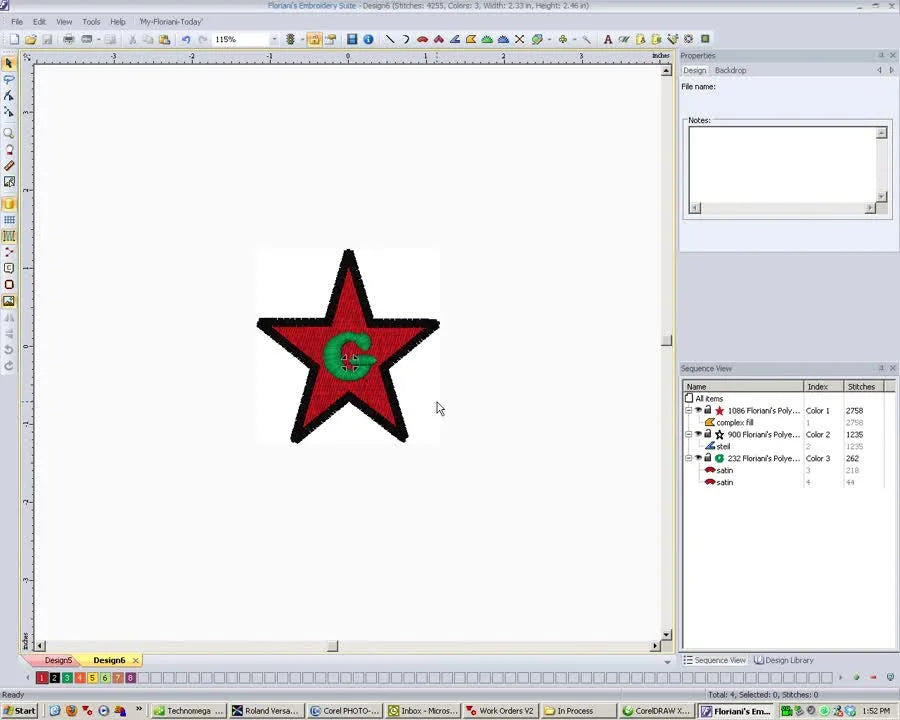Open a design with folder icon
Image resolution: width=900 pixels, height=720 pixels.
[30, 39]
